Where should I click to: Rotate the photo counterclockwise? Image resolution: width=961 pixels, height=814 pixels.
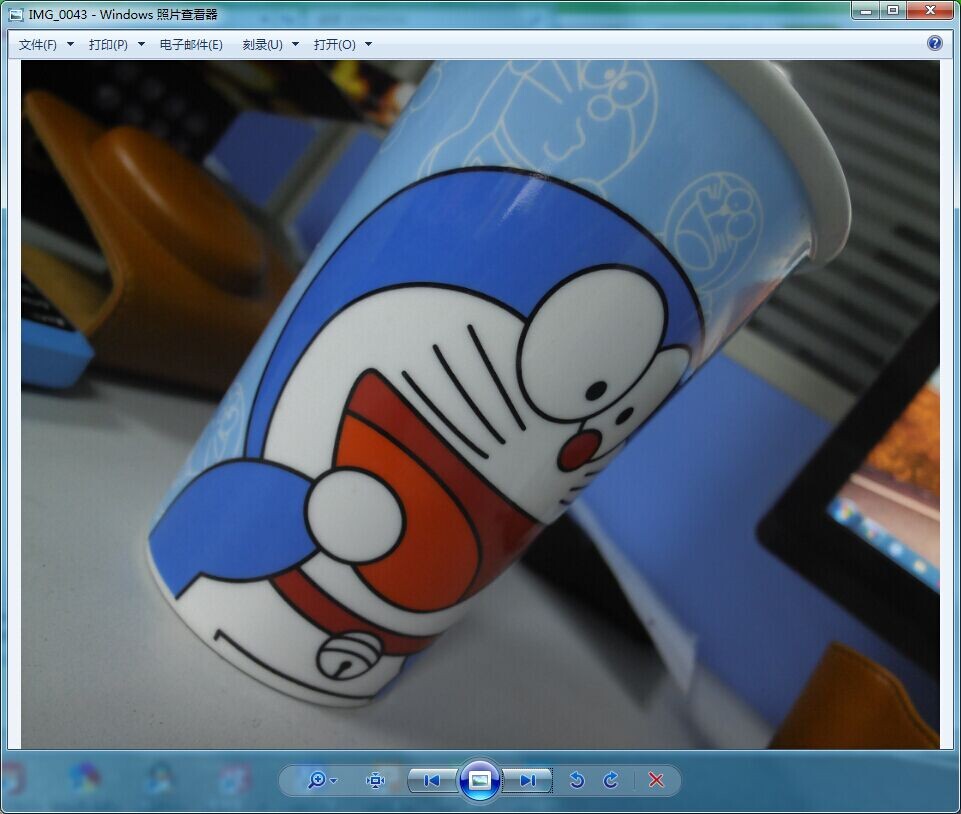point(577,780)
